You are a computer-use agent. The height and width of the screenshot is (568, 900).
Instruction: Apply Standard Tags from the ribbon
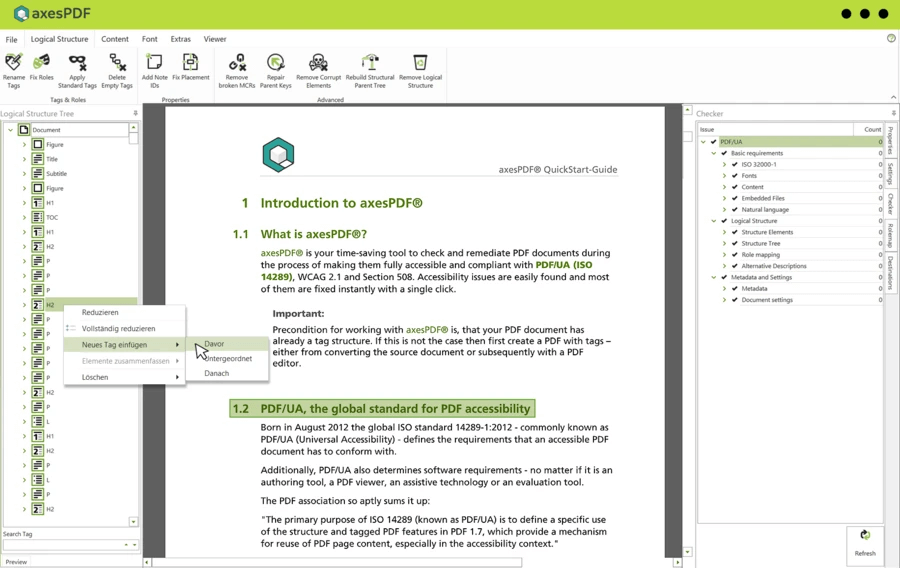(77, 71)
